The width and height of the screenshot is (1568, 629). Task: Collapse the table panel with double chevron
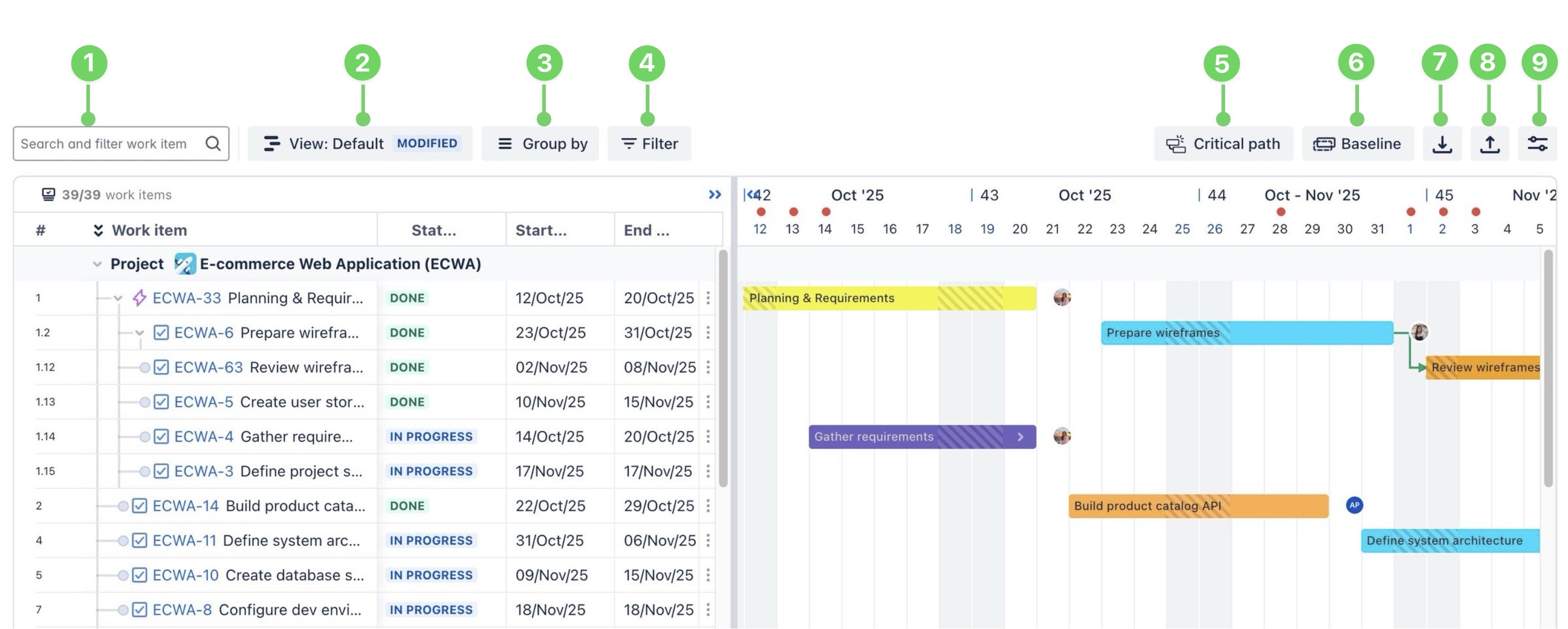tap(715, 195)
